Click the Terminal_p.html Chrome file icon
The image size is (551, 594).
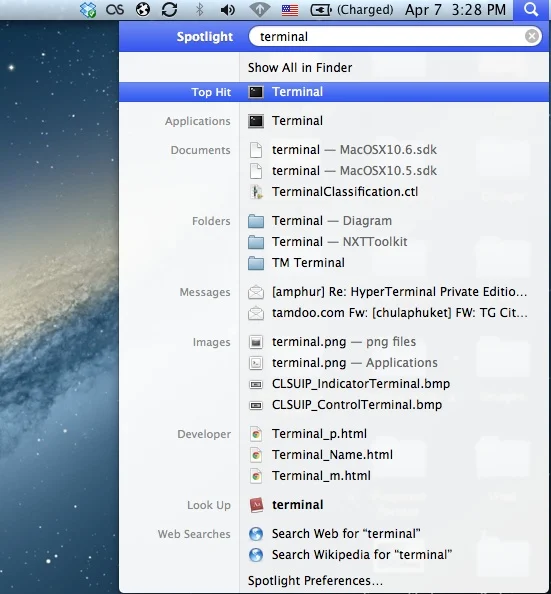(256, 434)
